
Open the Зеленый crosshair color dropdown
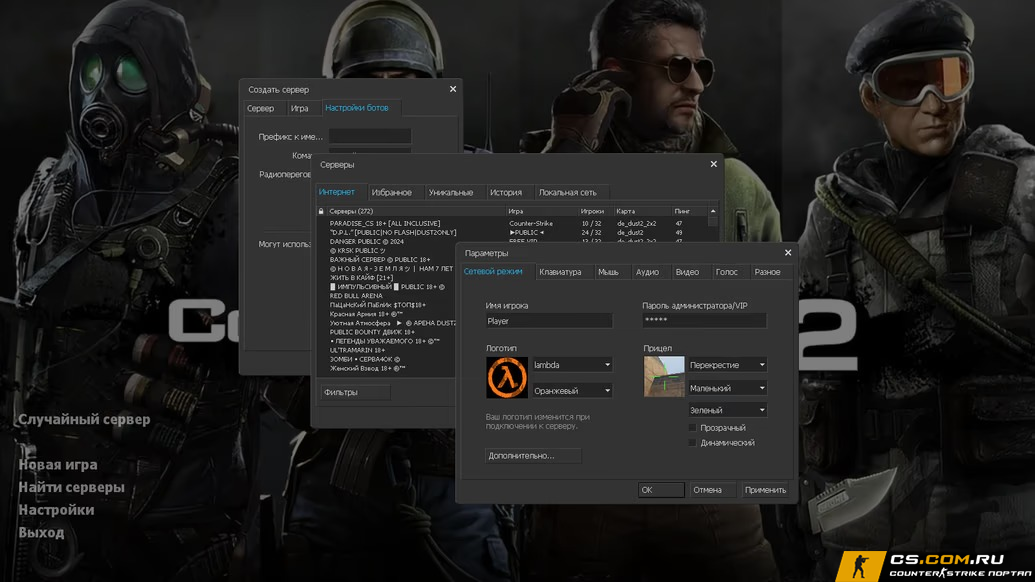pyautogui.click(x=727, y=410)
